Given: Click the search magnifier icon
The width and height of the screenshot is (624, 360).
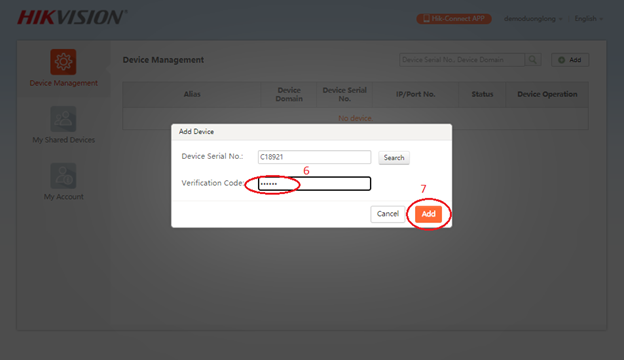Looking at the screenshot, I should tap(532, 60).
